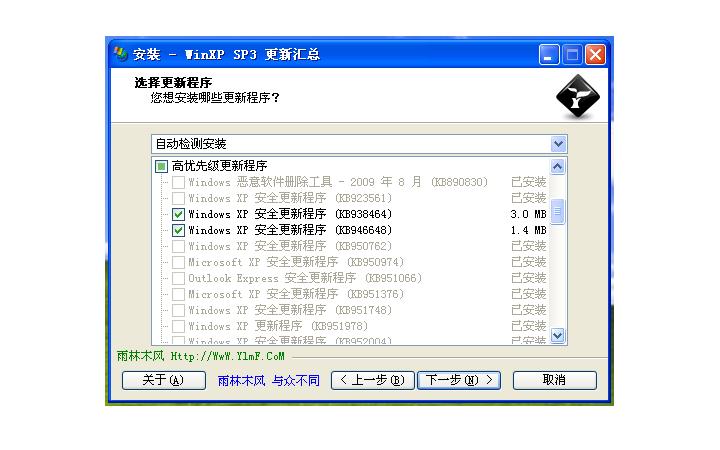The width and height of the screenshot is (720, 450).
Task: Close the WinXP SP3 更新汇总 installer window
Action: click(x=596, y=55)
